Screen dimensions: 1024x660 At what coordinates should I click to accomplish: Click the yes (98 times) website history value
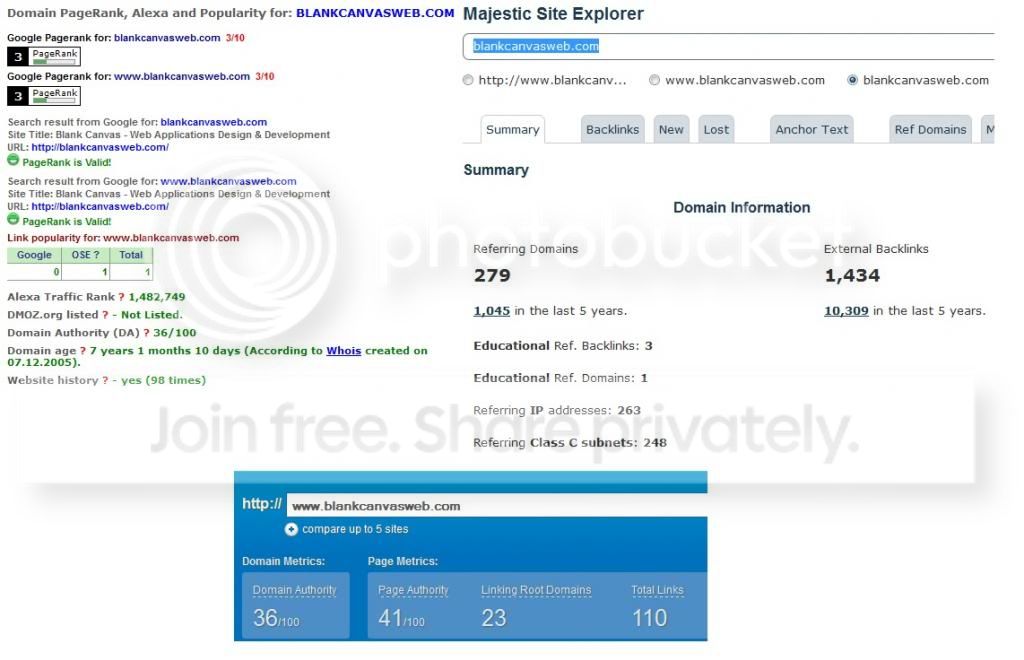163,380
